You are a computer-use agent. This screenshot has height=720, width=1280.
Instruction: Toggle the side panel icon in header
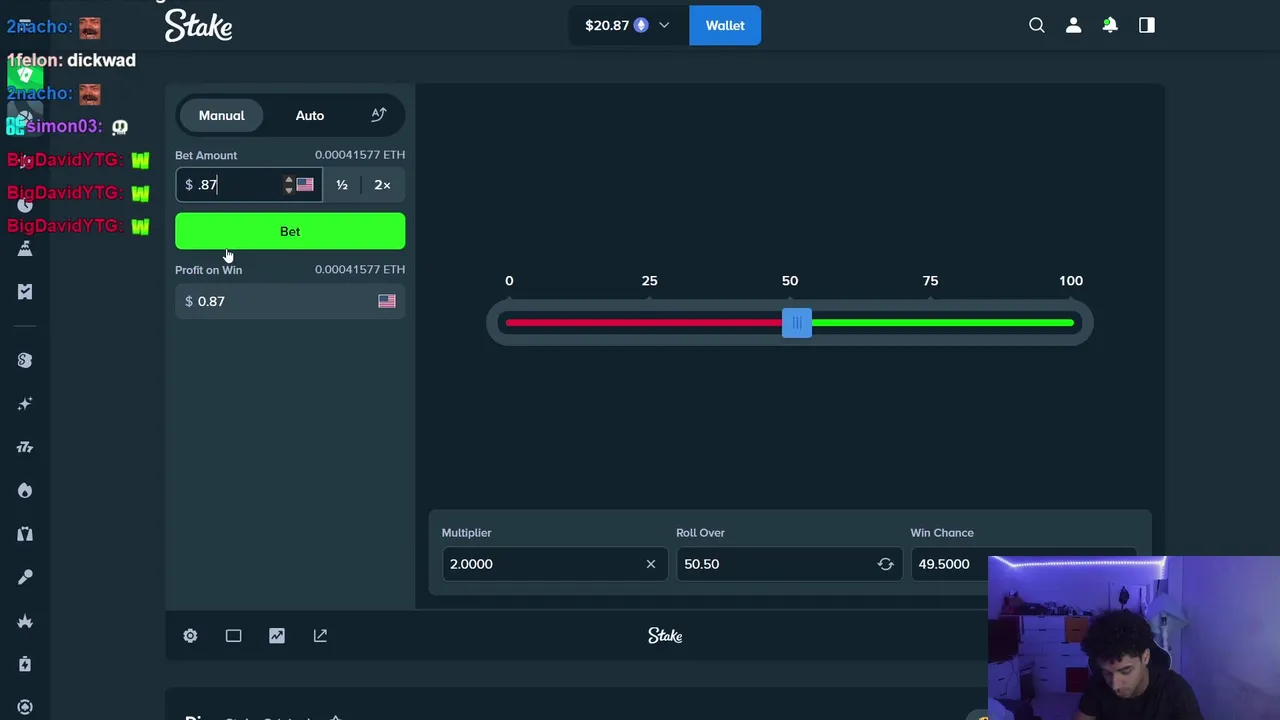1147,25
